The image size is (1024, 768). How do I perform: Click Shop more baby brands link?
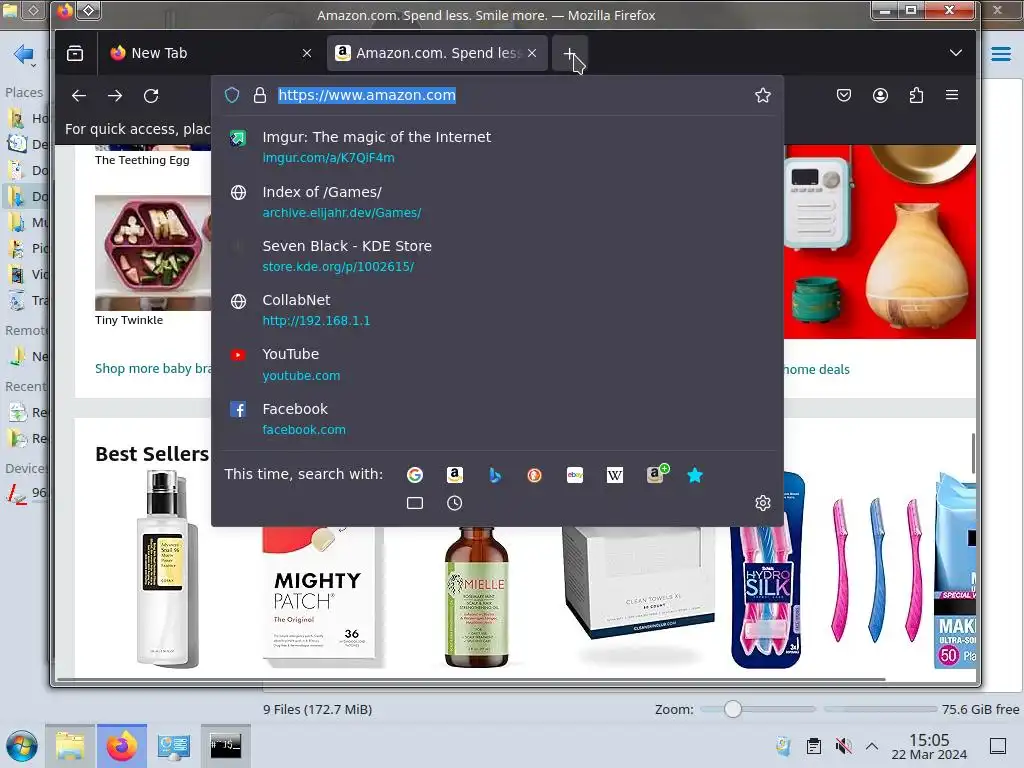click(153, 368)
